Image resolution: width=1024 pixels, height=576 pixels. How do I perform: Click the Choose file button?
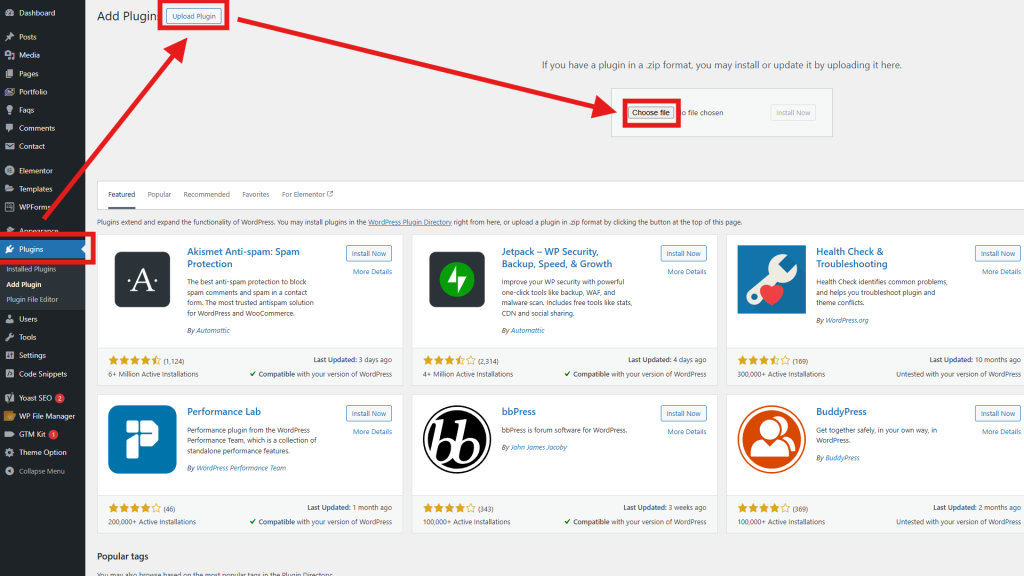(650, 112)
